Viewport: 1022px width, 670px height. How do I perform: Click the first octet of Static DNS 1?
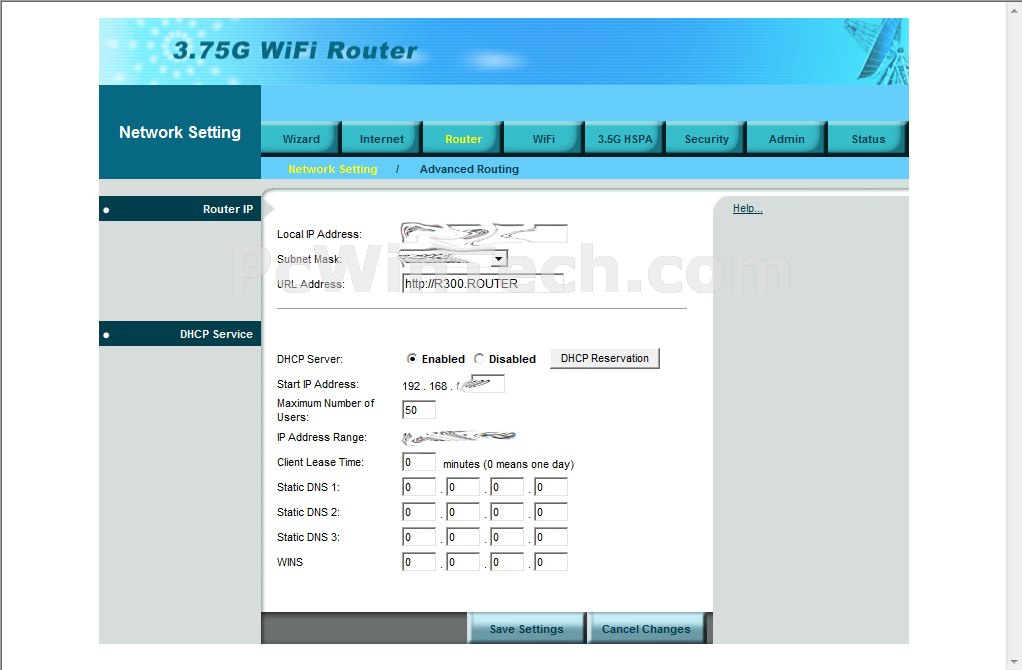tap(418, 487)
